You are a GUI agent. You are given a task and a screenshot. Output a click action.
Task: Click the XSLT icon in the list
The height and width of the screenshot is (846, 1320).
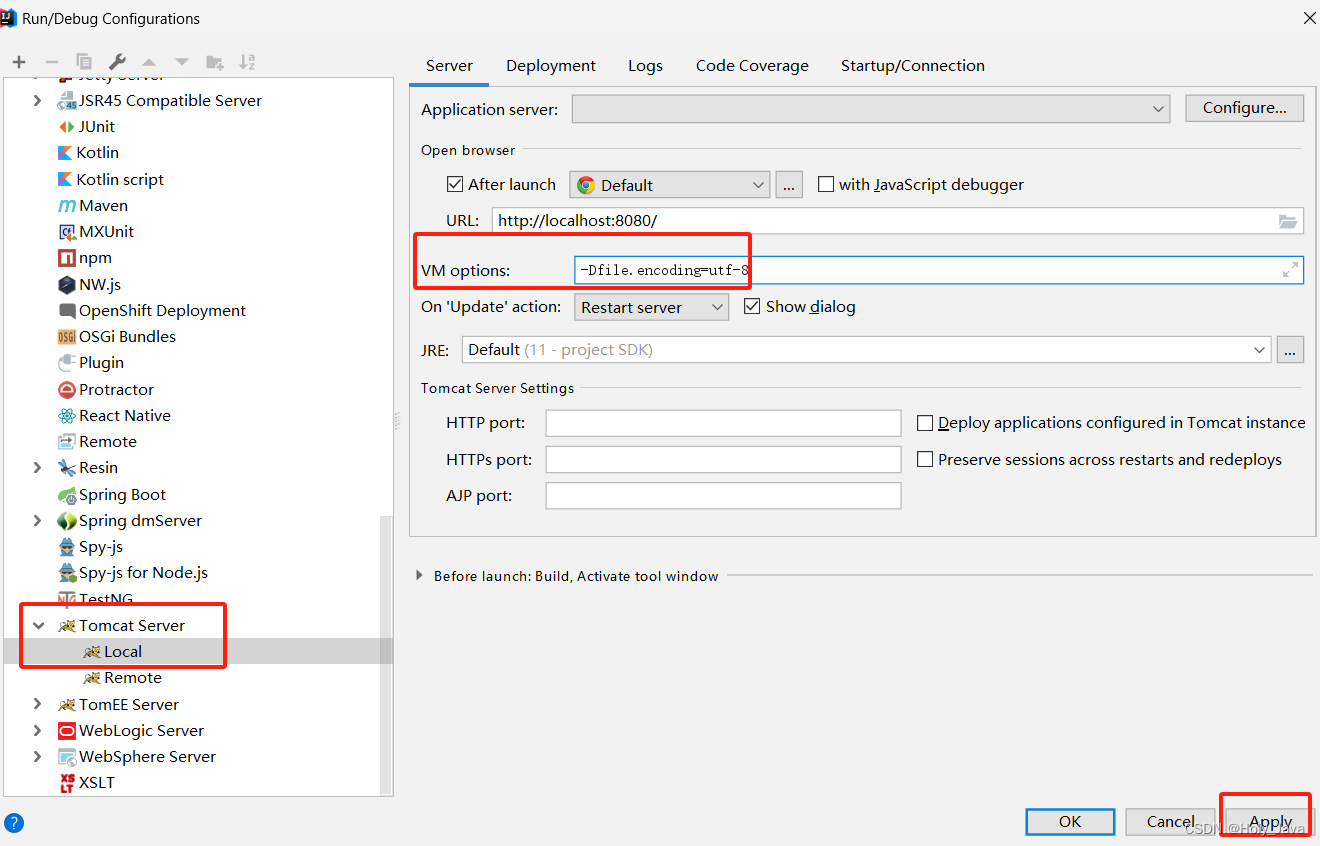tap(67, 783)
